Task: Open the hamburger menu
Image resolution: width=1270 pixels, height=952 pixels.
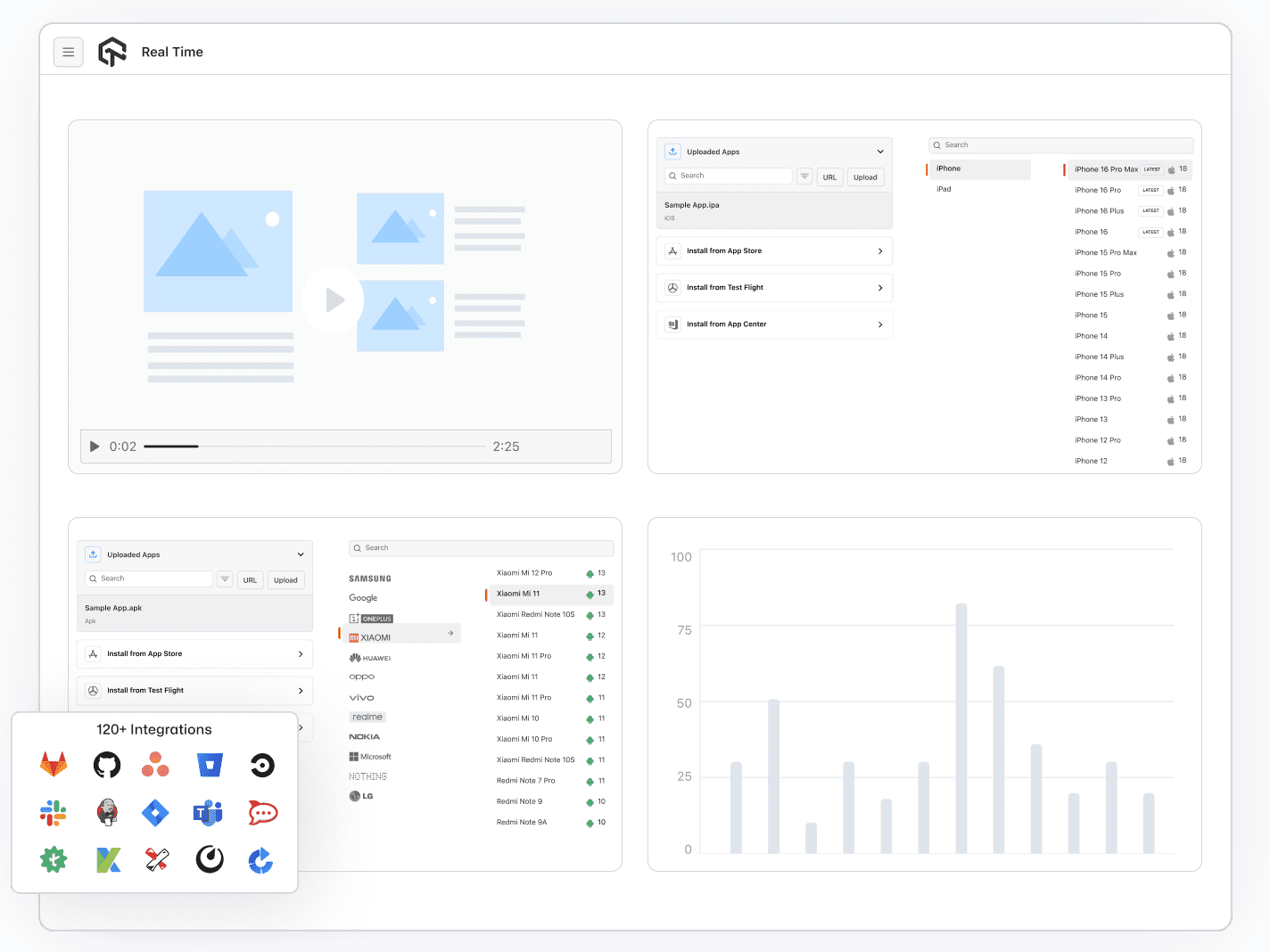Action: (69, 53)
